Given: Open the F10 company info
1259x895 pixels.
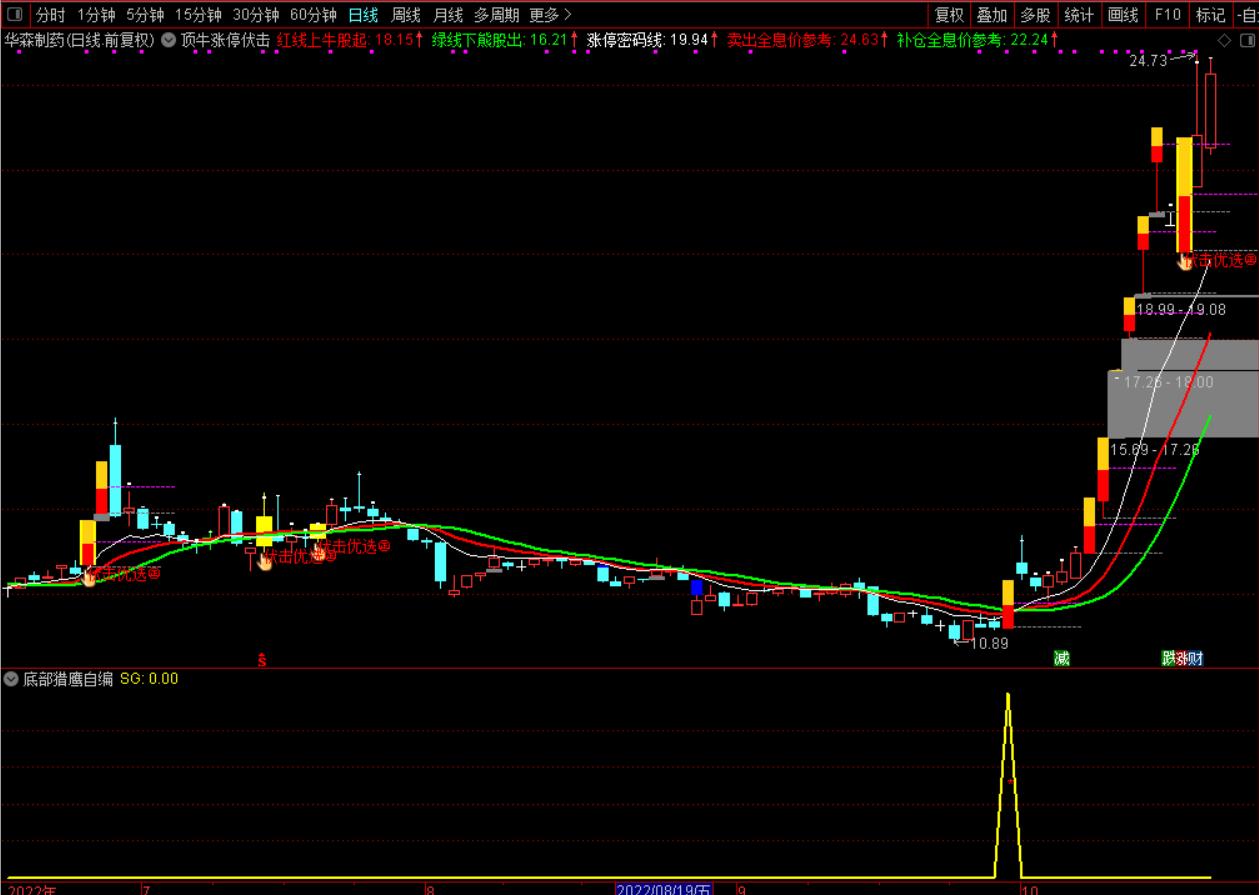Looking at the screenshot, I should pos(1167,15).
